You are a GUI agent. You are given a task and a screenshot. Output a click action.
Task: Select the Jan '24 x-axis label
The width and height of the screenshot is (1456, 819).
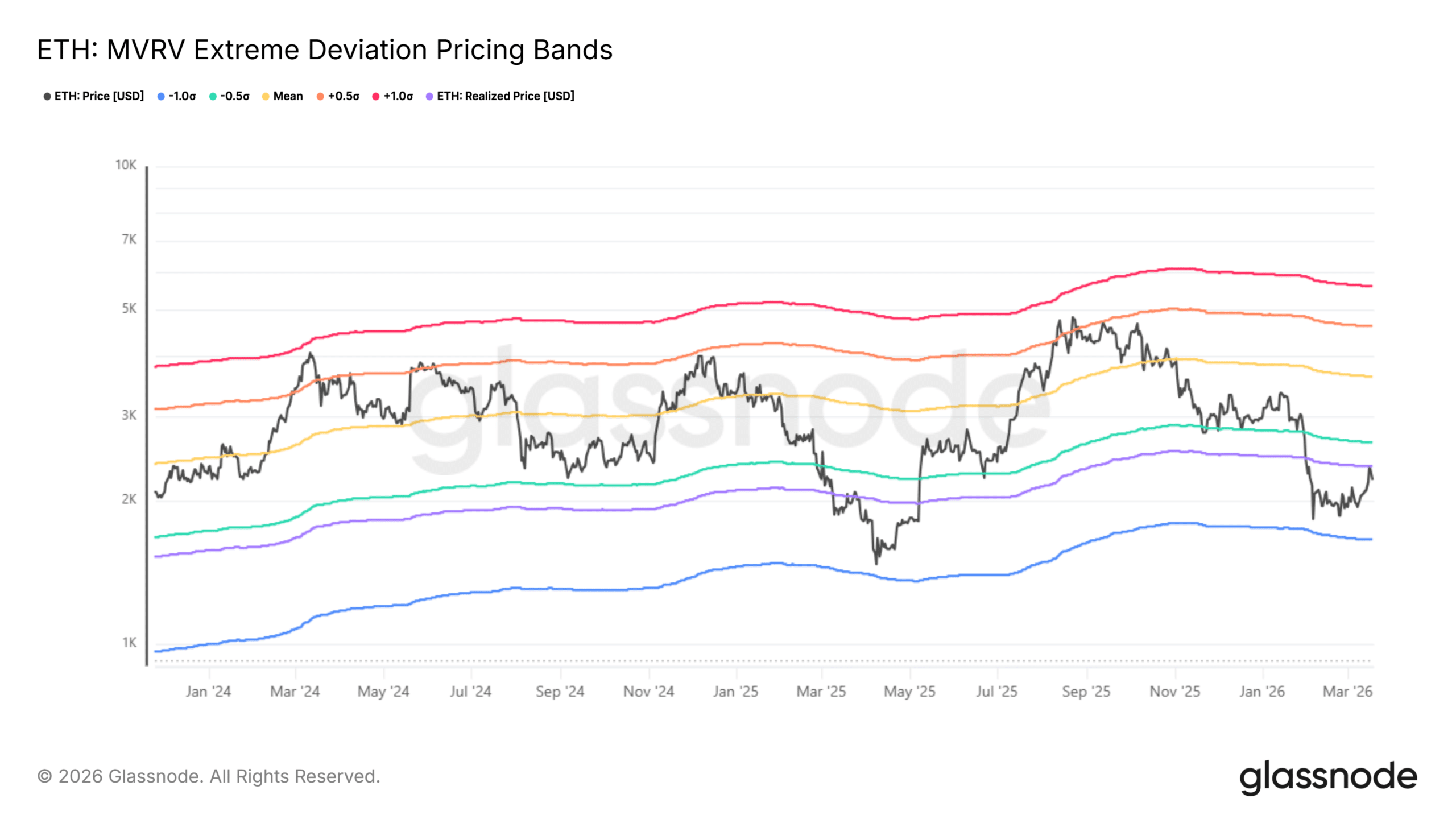click(x=208, y=692)
